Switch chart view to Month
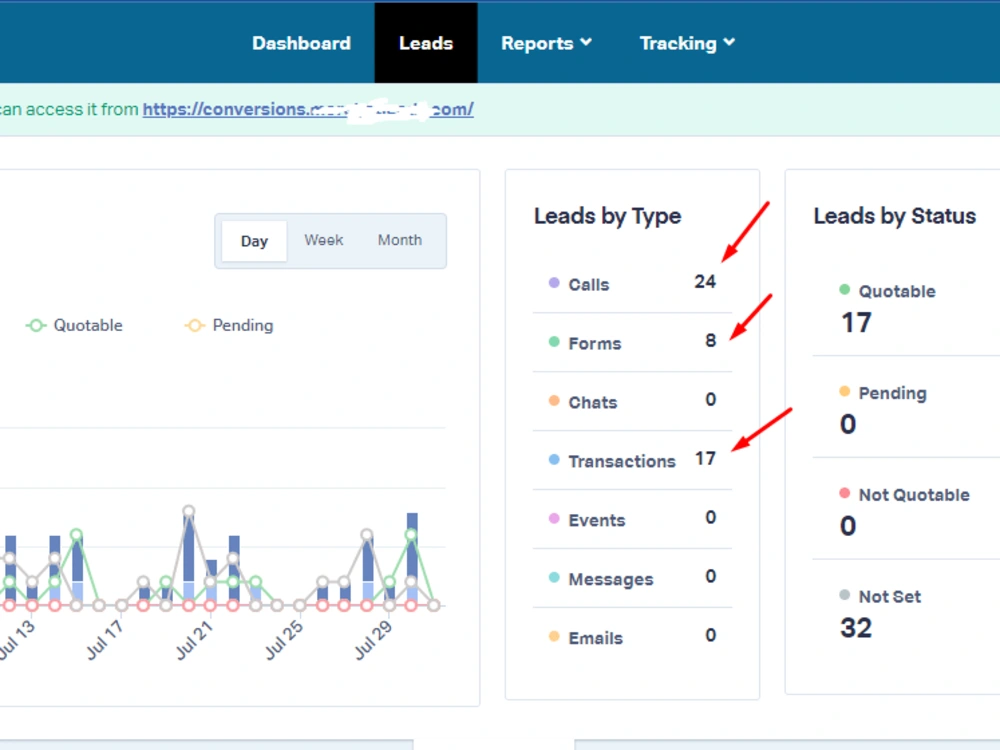 (x=399, y=240)
